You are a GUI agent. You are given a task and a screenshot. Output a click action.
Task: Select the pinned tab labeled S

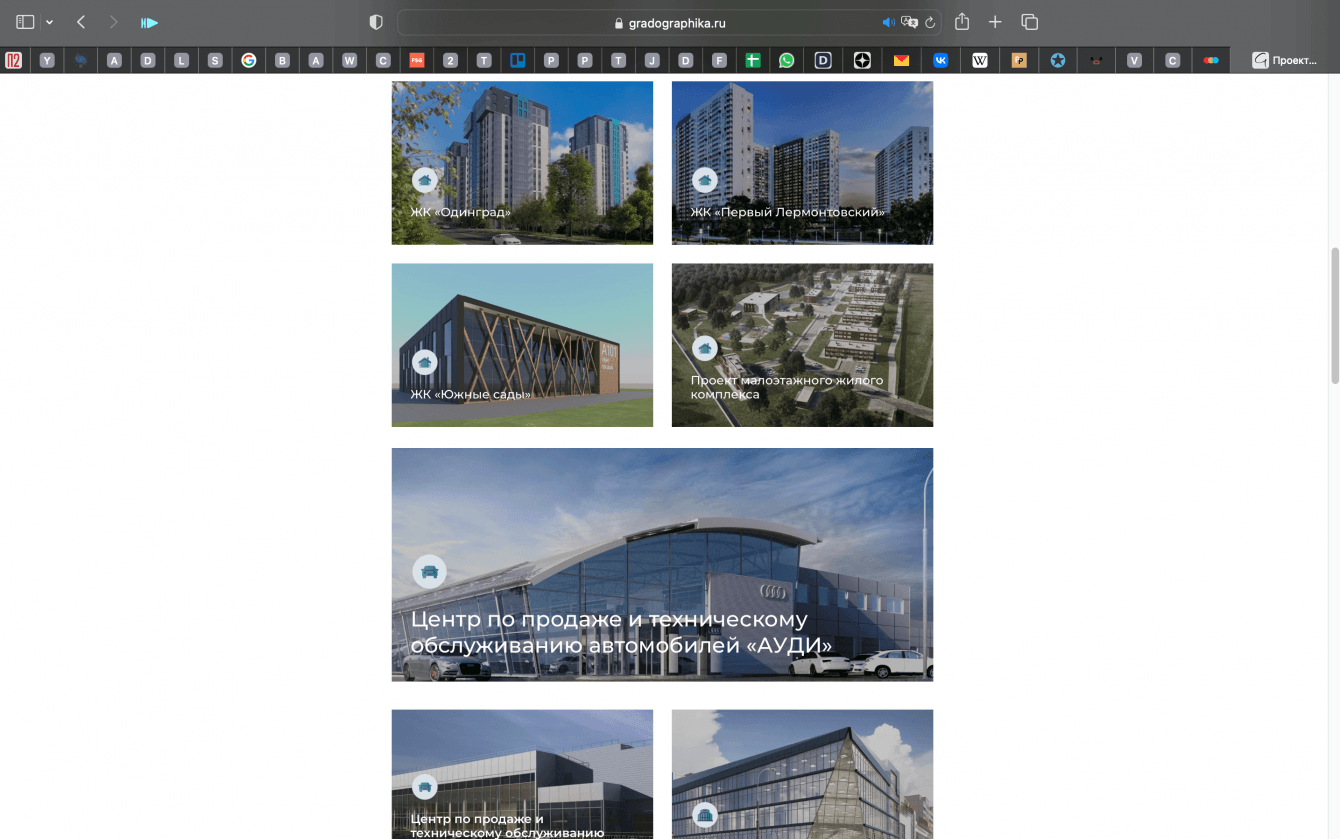click(x=215, y=60)
